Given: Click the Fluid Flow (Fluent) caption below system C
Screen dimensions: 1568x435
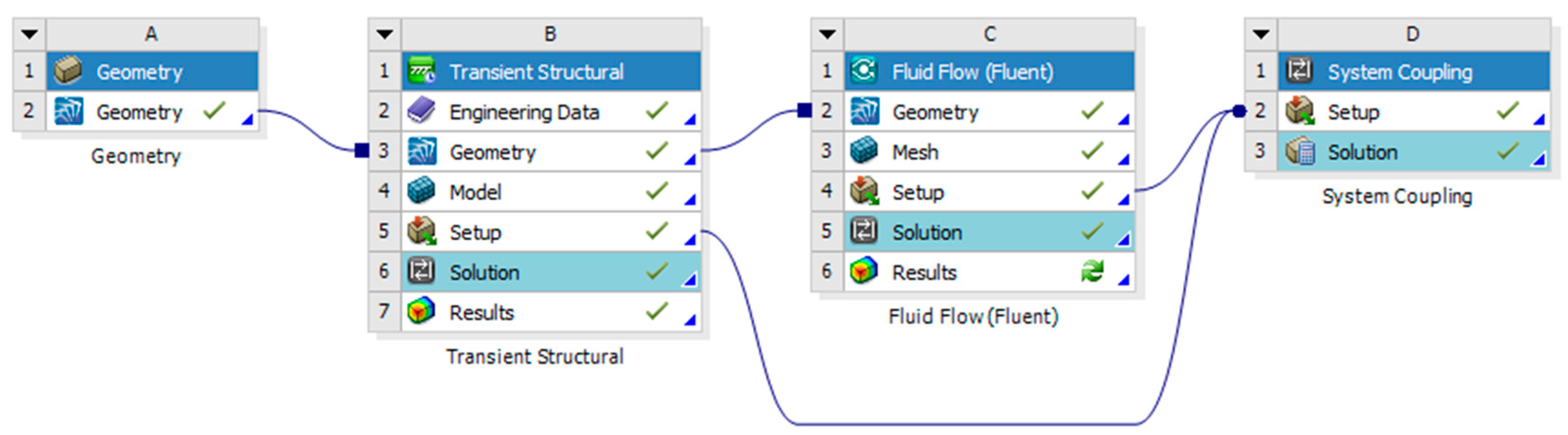Looking at the screenshot, I should (973, 317).
